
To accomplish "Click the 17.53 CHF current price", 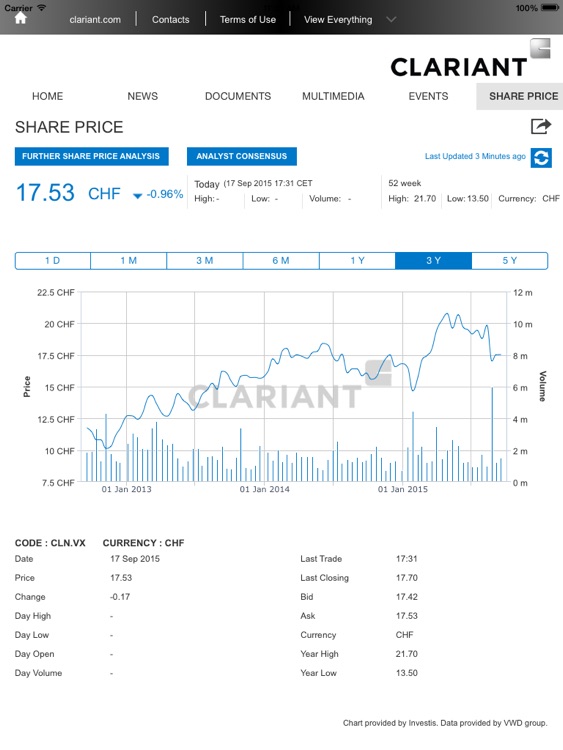I will pos(68,193).
